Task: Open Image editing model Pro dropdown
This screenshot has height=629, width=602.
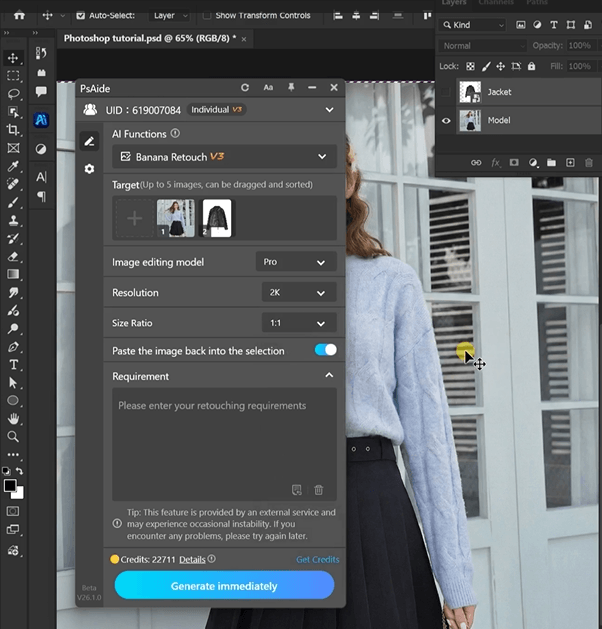Action: point(296,262)
